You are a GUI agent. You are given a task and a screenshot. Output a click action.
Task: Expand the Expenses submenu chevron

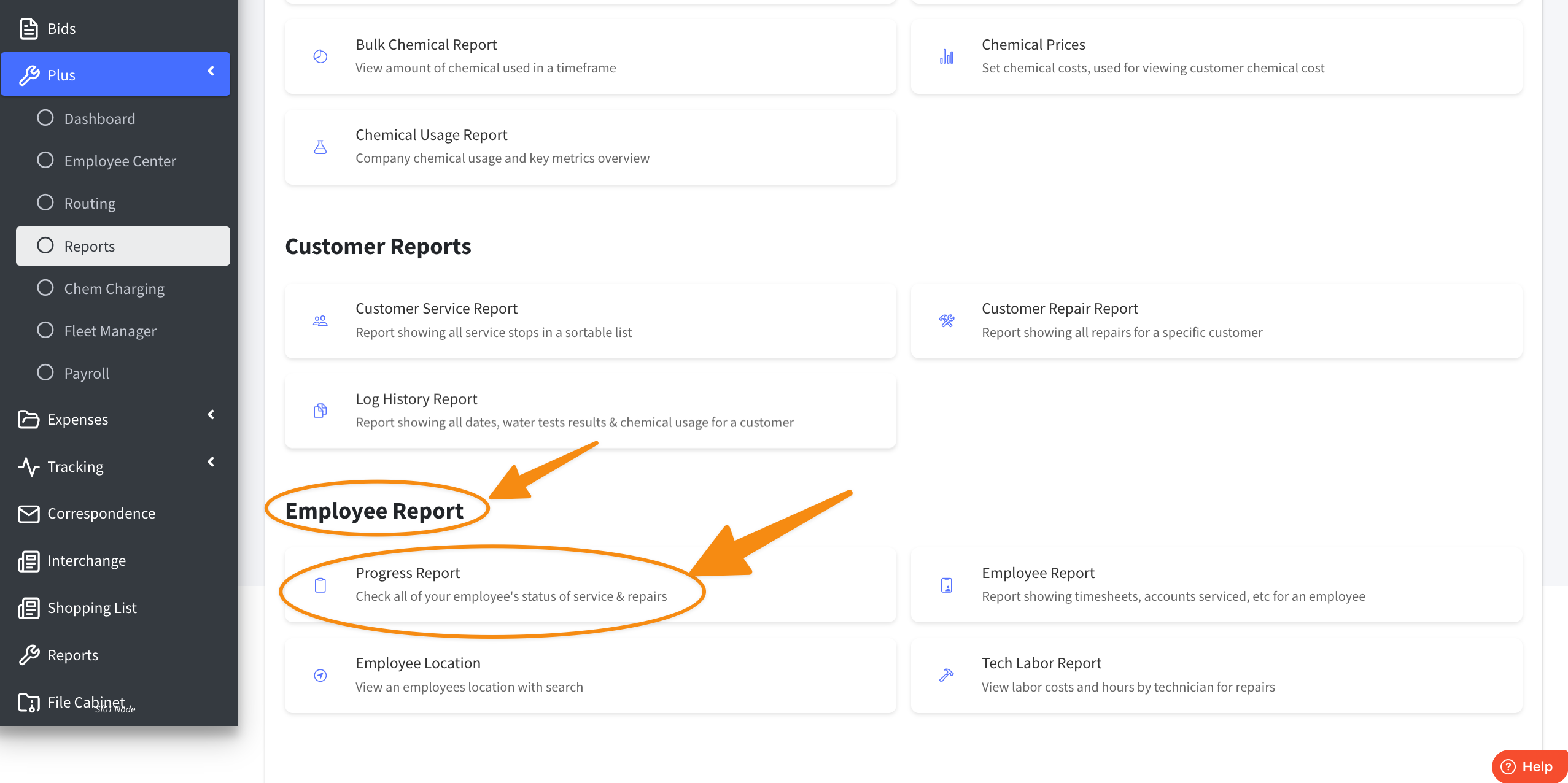pos(211,415)
